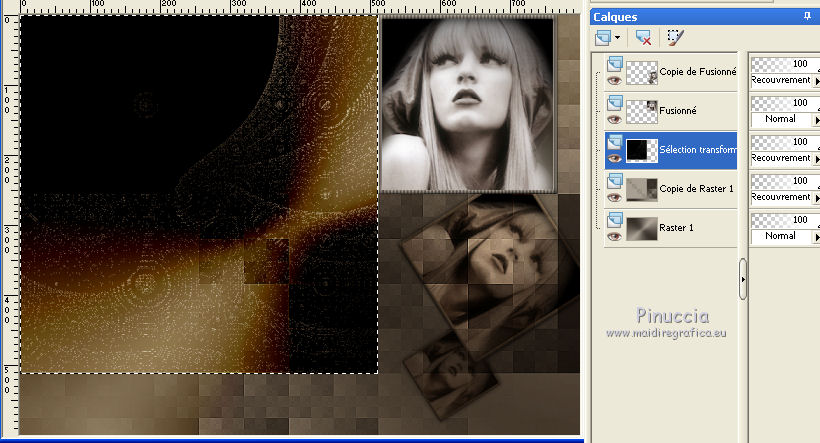Adjust opacity slider of Fusionné layer
This screenshot has width=820, height=443.
pyautogui.click(x=784, y=103)
